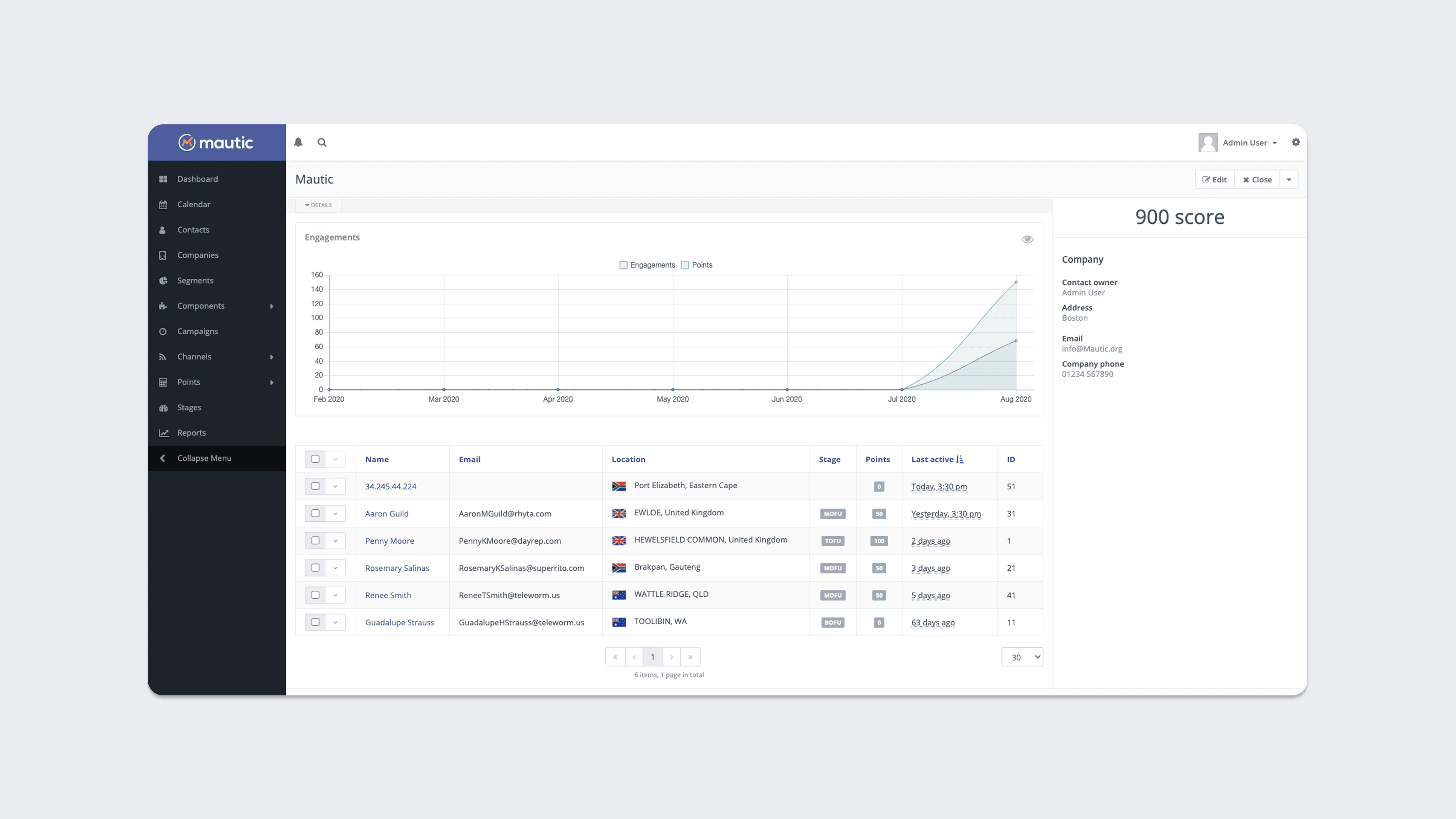Viewport: 1456px width, 819px height.
Task: Click the Reports line chart icon
Action: point(163,433)
